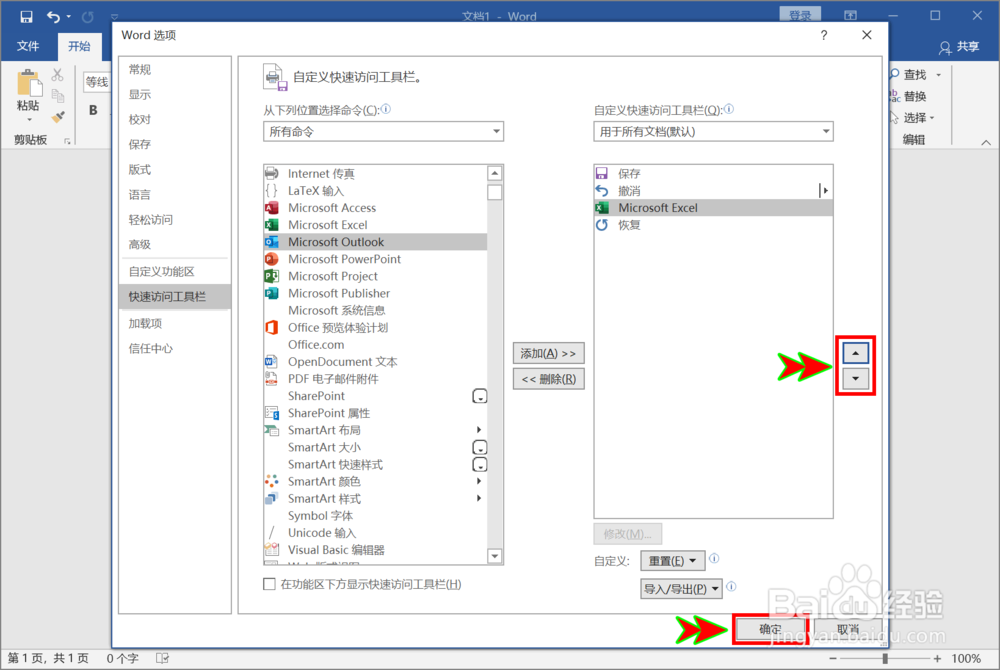1000x670 pixels.
Task: Click zoom in plus button in status bar
Action: point(937,659)
